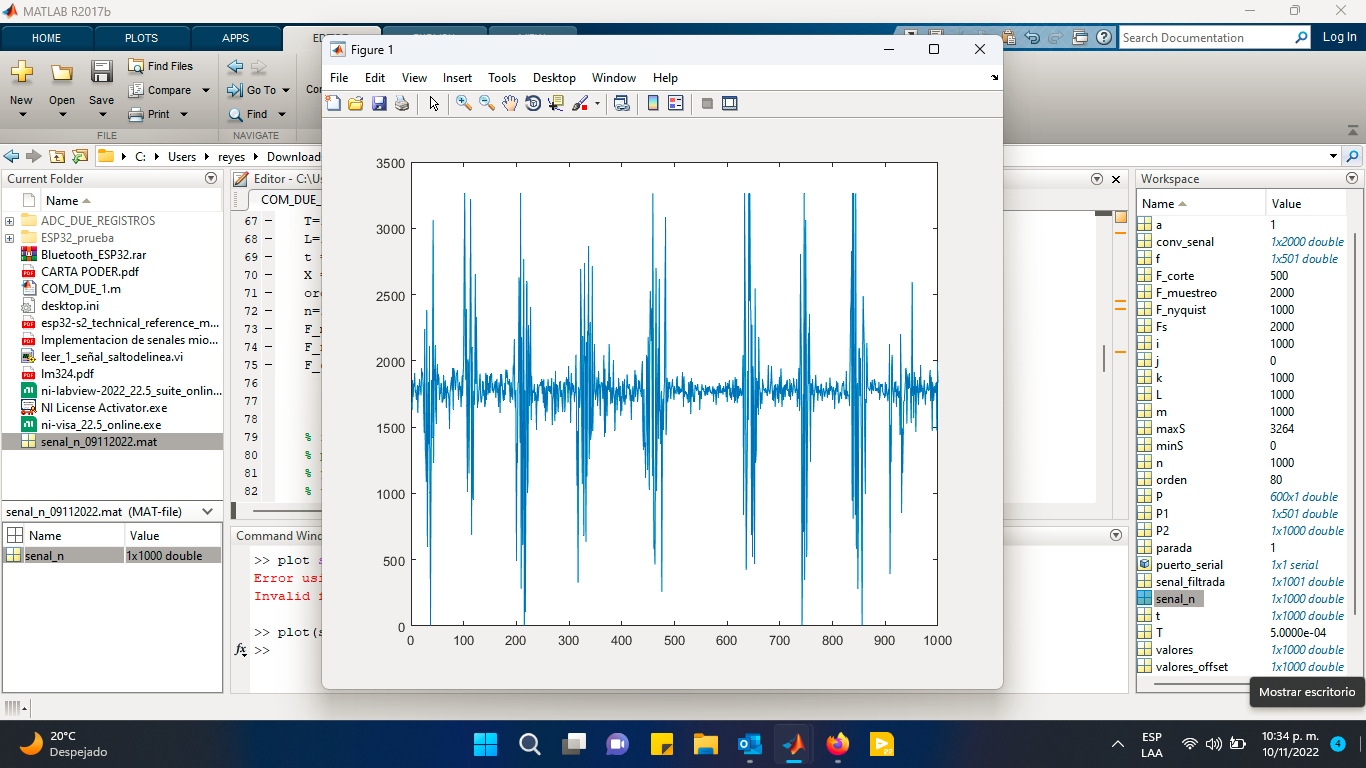The image size is (1366, 768).
Task: Open the Brush tool color dropdown arrow
Action: (x=597, y=103)
